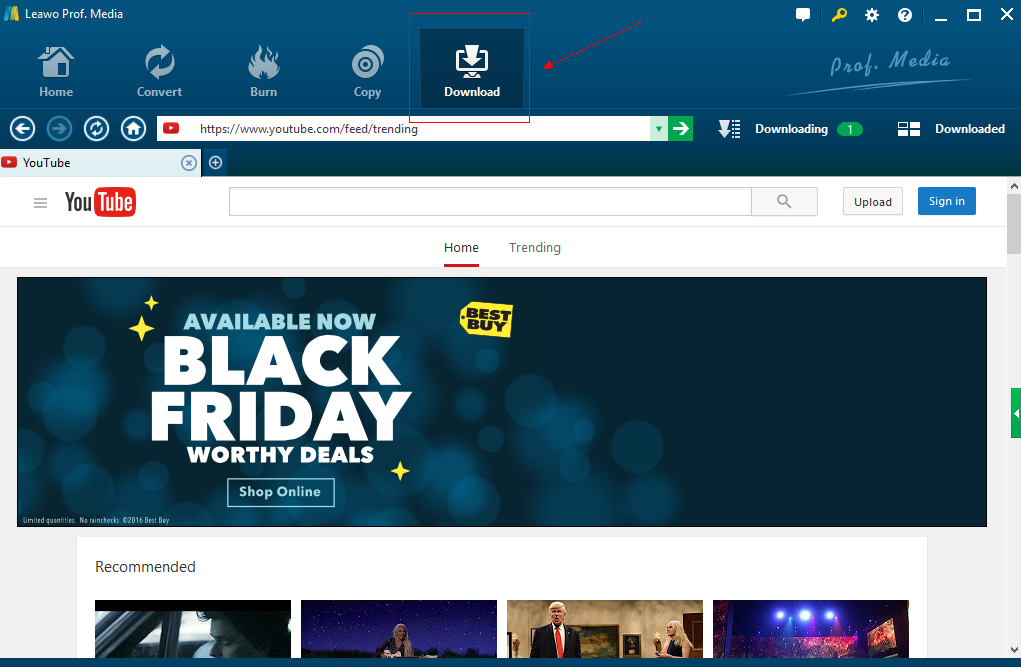Click the browser forward arrow
Image resolution: width=1021 pixels, height=667 pixels.
[x=59, y=128]
